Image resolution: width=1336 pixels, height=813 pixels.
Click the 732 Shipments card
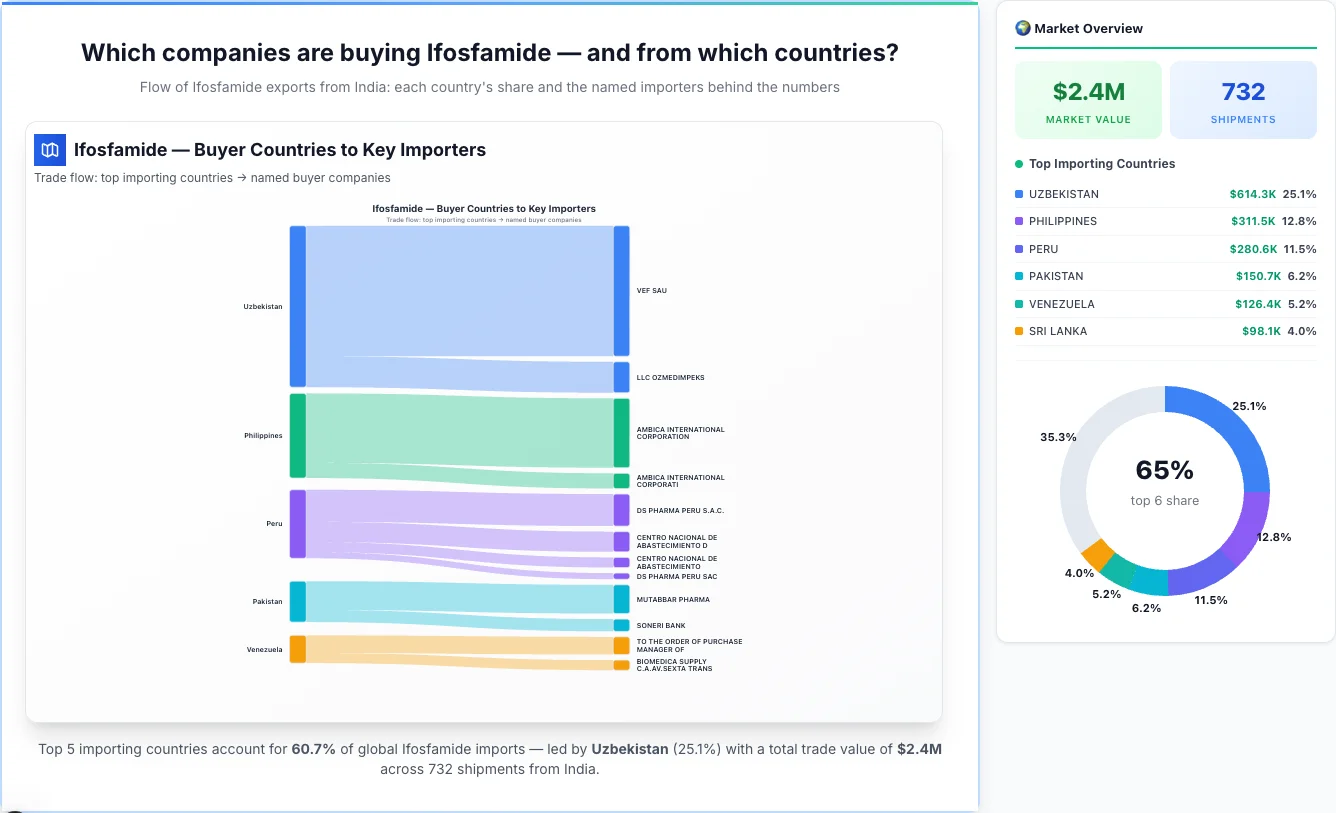(1243, 99)
